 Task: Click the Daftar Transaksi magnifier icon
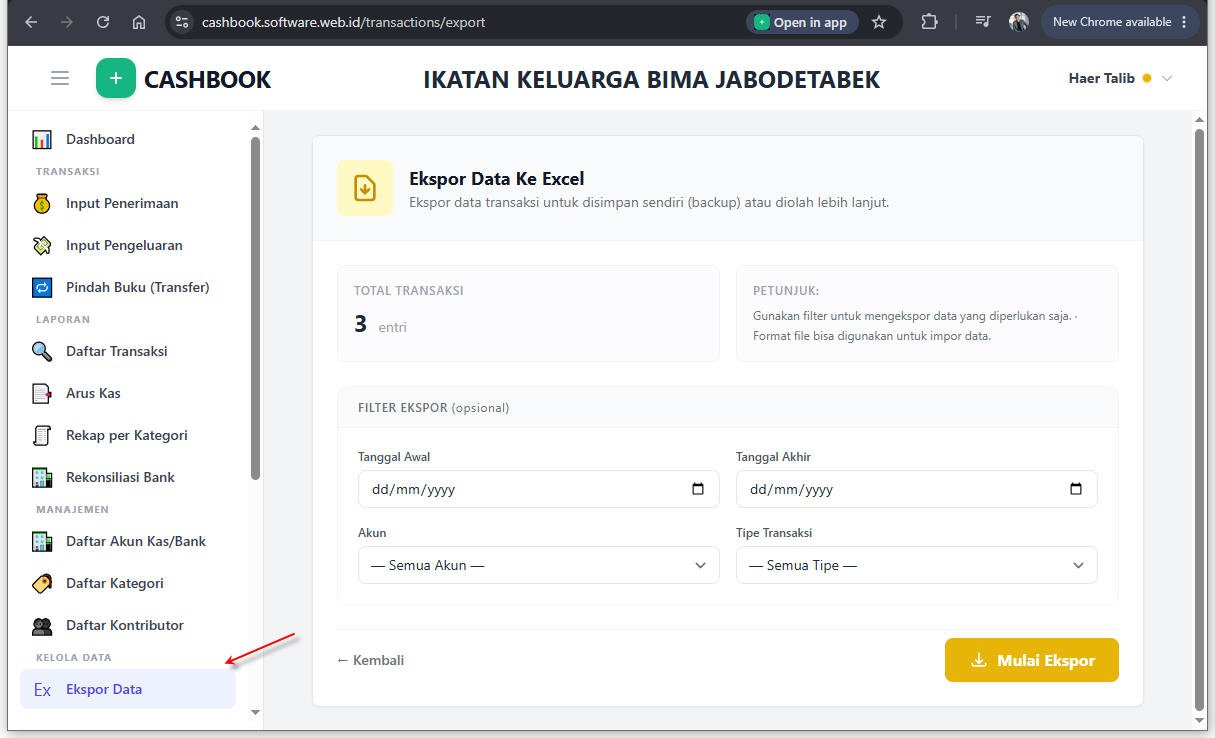42,351
